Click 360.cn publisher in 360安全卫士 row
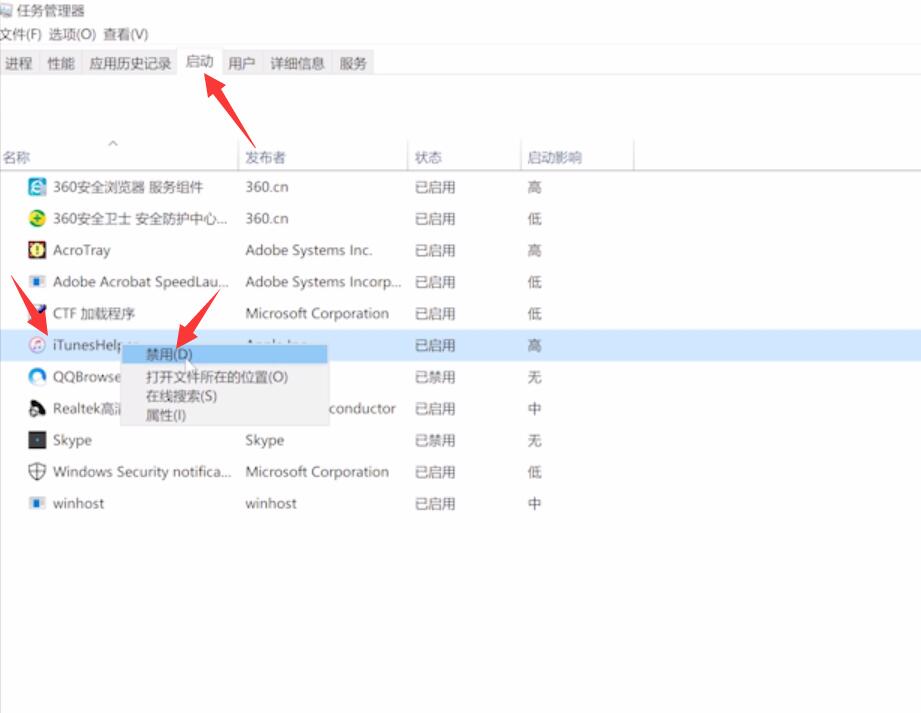 [x=267, y=219]
